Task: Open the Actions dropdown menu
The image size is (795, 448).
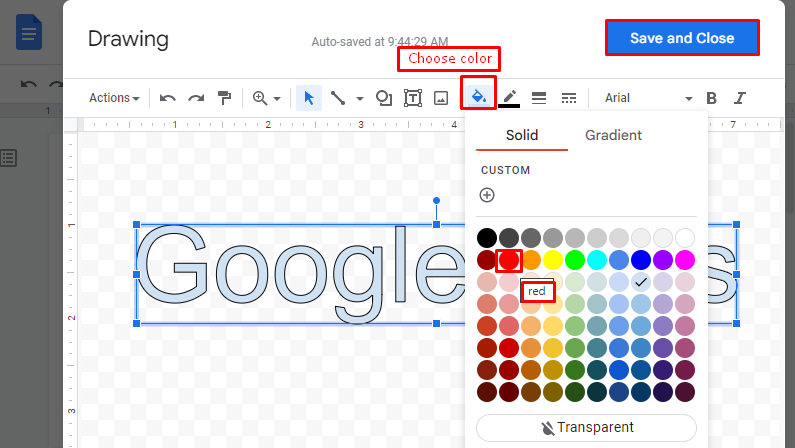Action: click(114, 98)
